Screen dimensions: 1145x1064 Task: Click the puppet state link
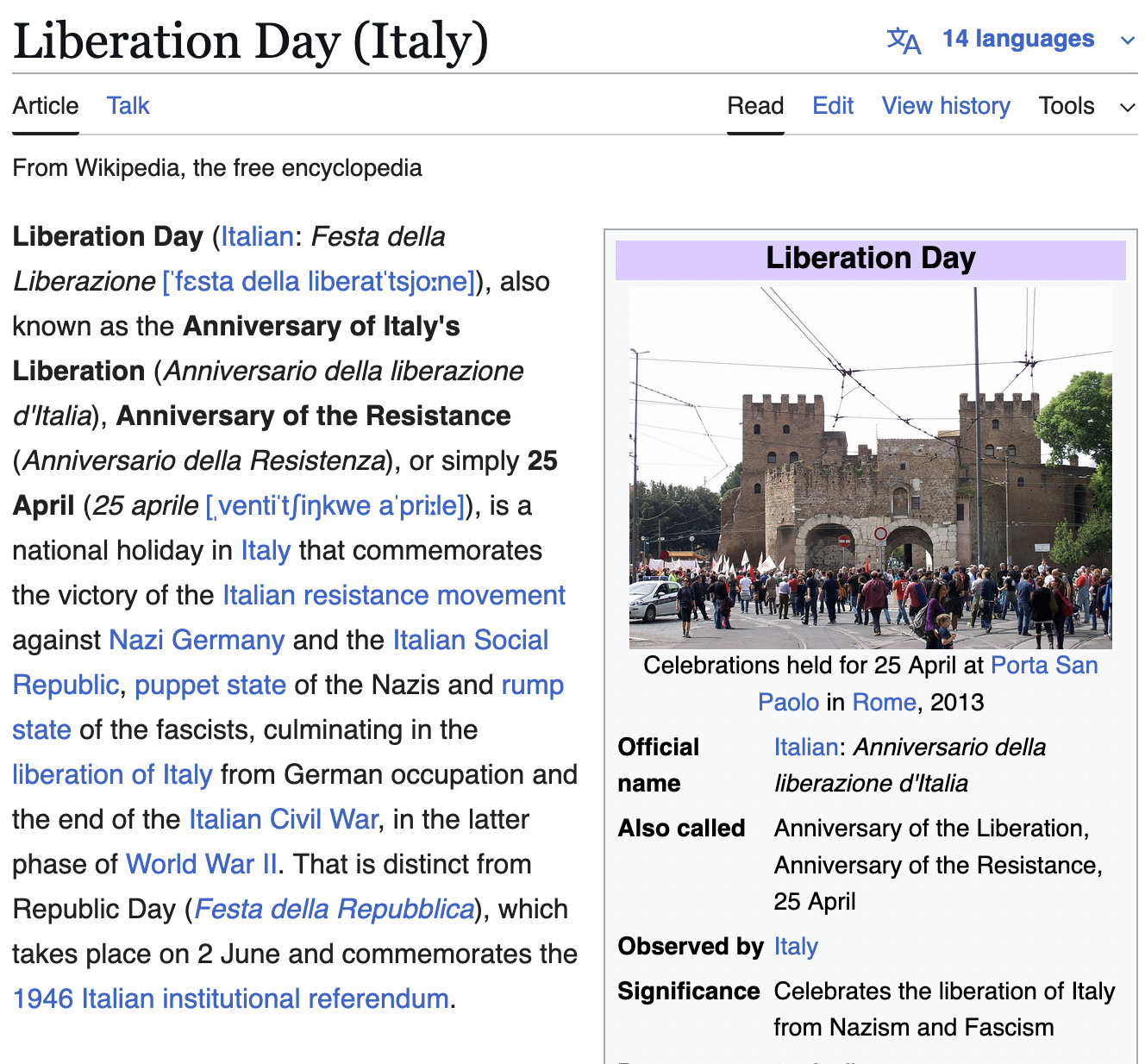pyautogui.click(x=210, y=685)
